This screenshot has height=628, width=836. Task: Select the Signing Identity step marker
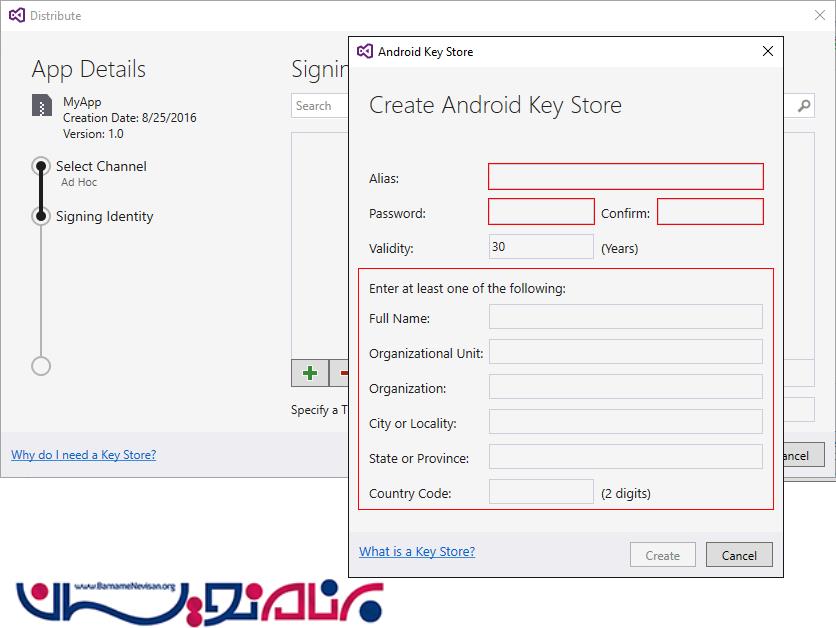pos(41,216)
